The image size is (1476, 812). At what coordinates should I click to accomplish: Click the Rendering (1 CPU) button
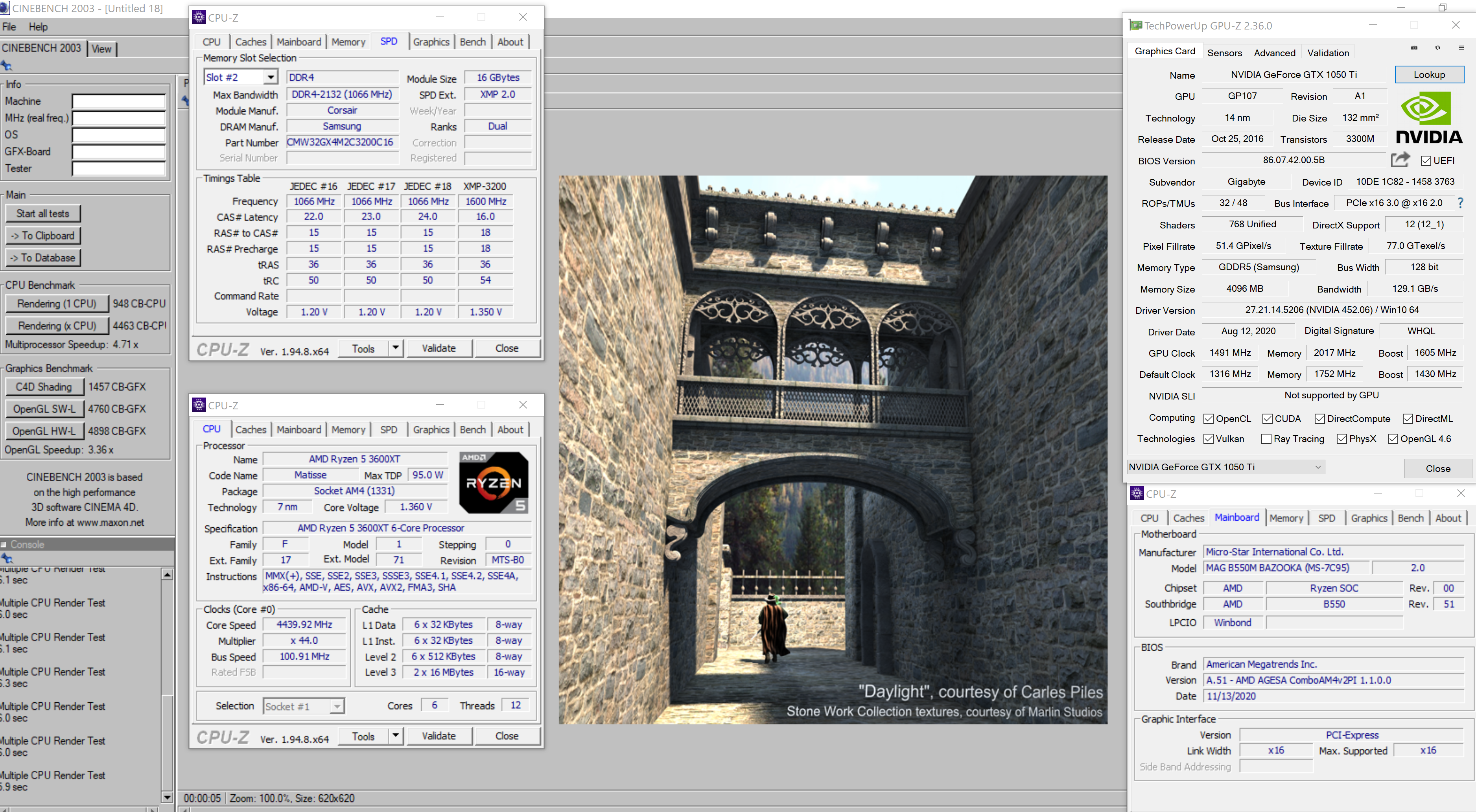tap(57, 304)
